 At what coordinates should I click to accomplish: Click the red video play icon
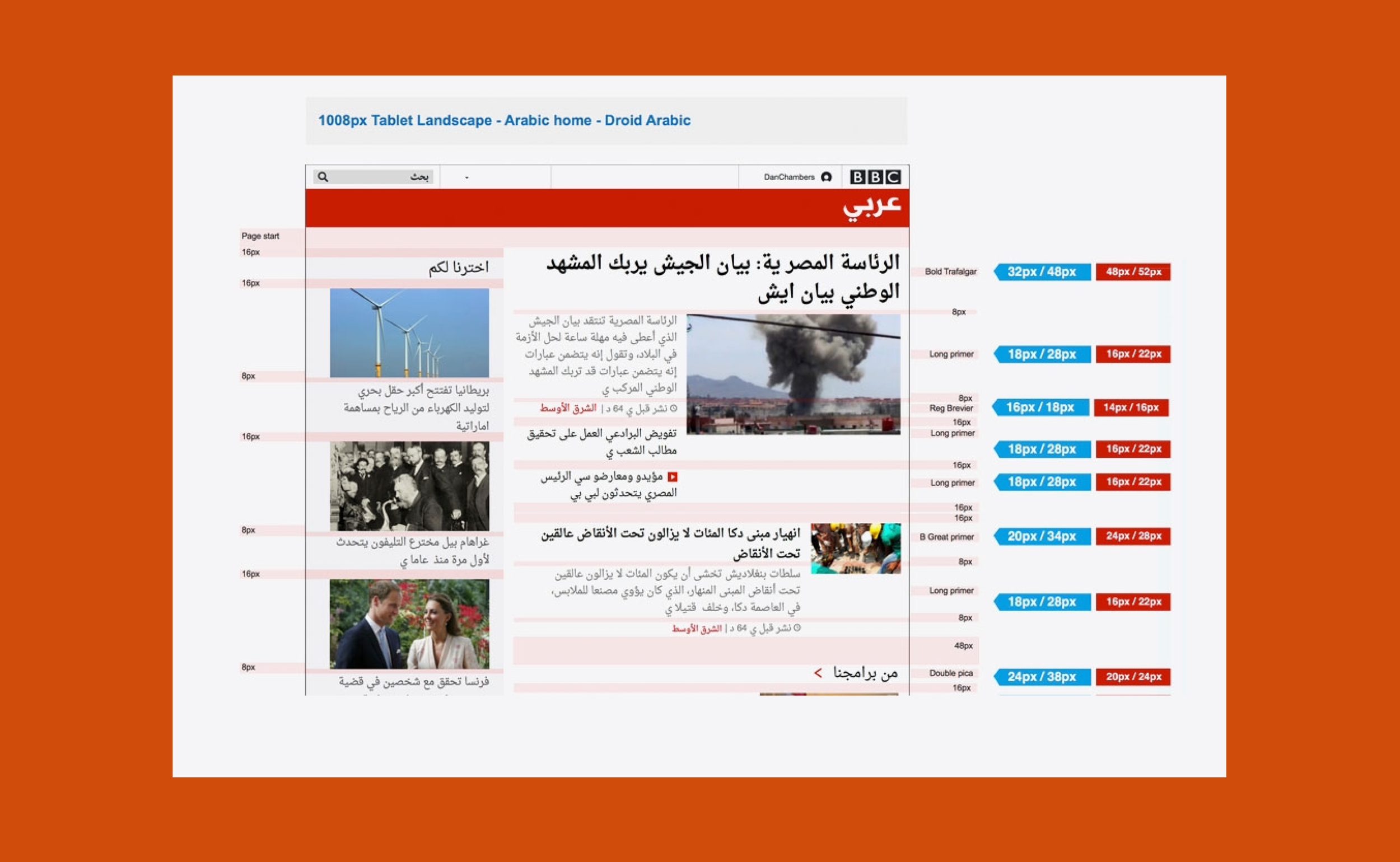click(673, 476)
